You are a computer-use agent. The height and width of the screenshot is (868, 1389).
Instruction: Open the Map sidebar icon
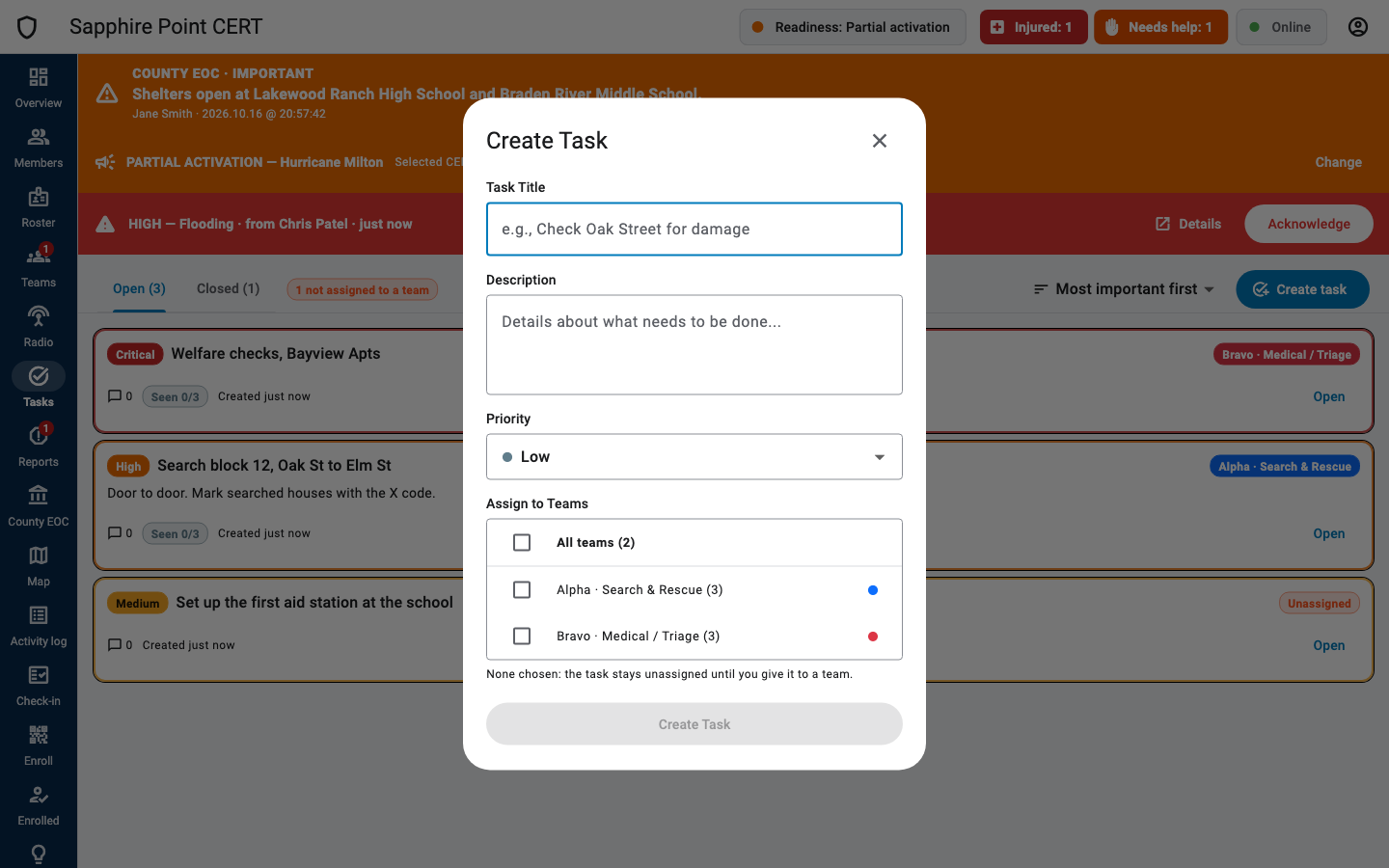pos(39,556)
